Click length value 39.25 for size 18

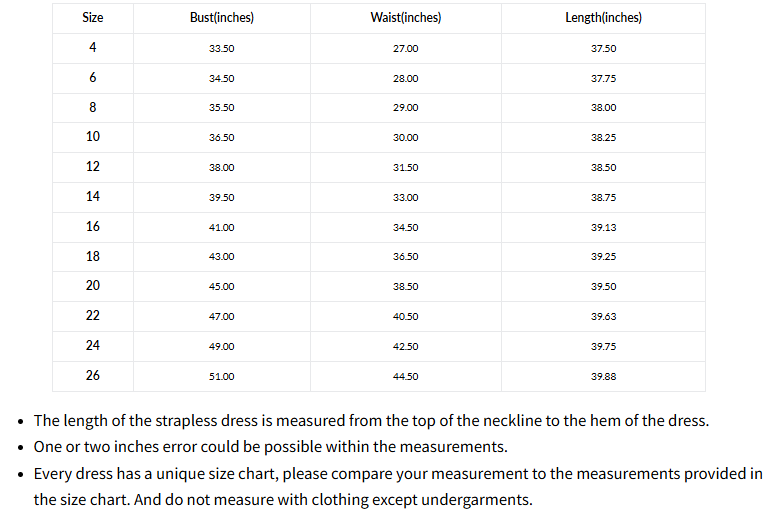click(603, 256)
